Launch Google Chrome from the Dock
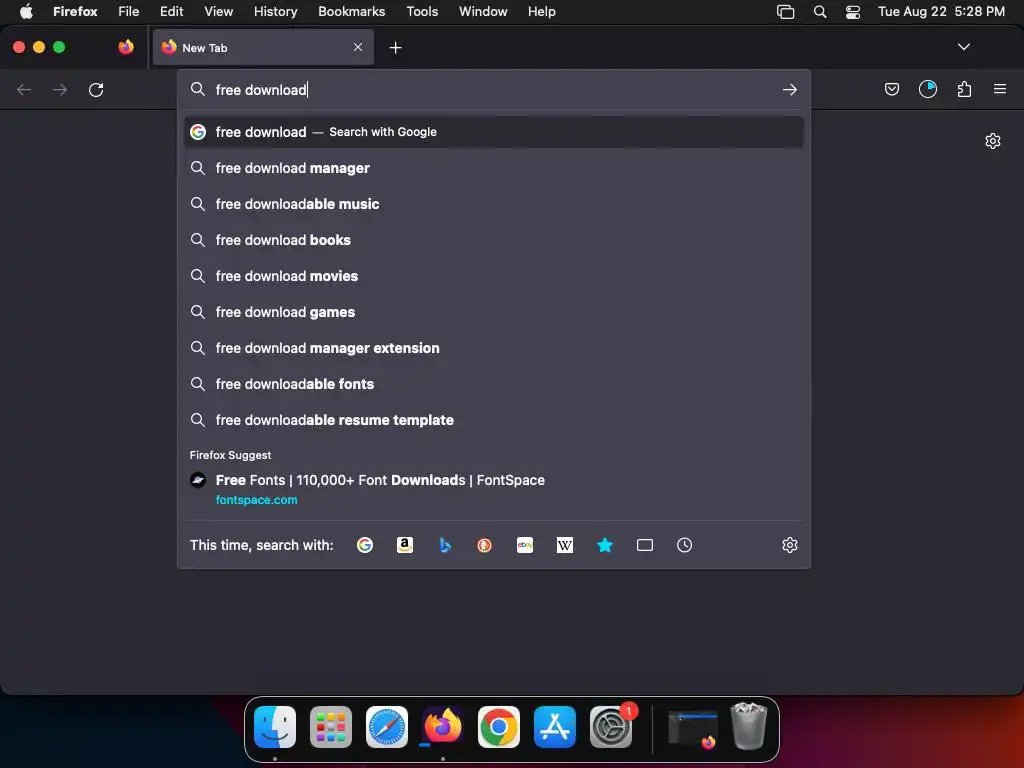Screen dimensions: 1024x768 [499, 726]
